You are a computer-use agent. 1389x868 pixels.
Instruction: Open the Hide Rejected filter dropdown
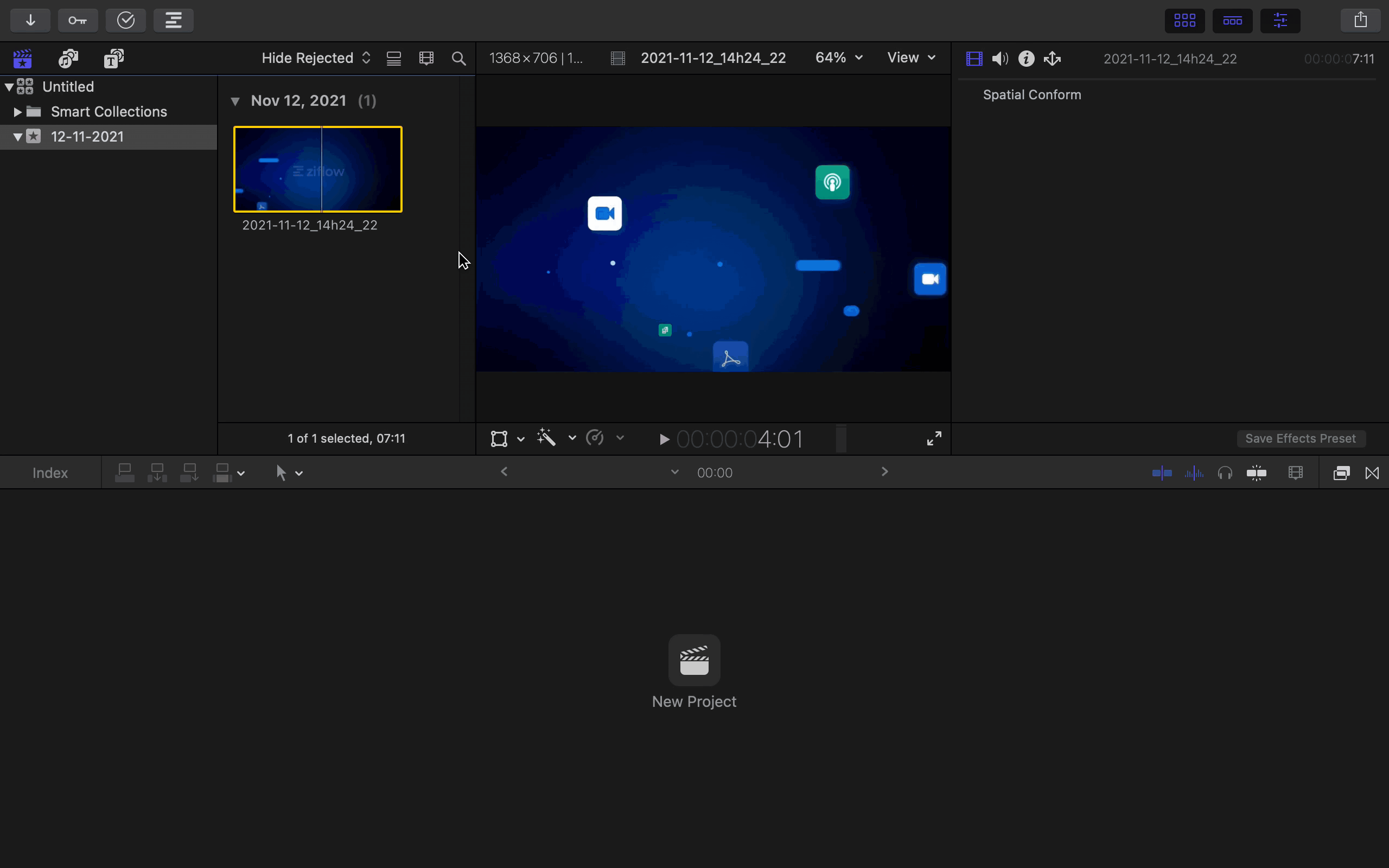pyautogui.click(x=316, y=58)
